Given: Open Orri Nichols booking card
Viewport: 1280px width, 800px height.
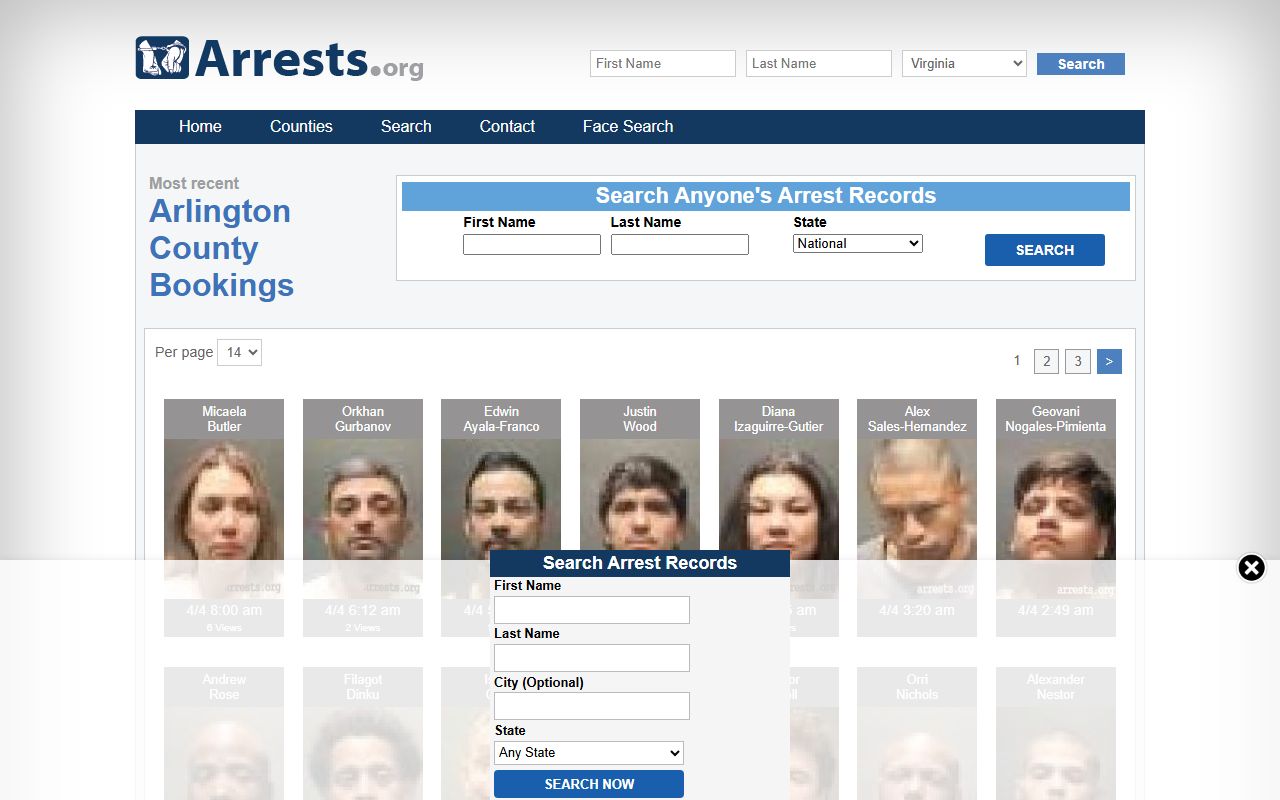Looking at the screenshot, I should point(917,733).
